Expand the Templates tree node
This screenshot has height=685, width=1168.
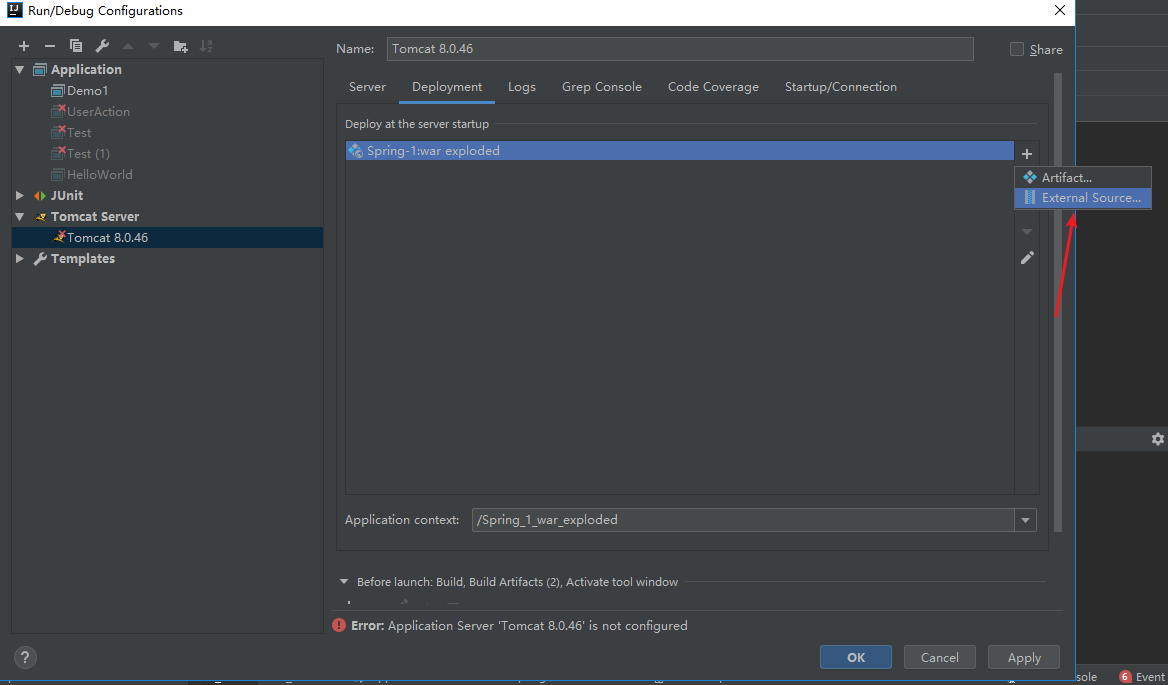(20, 259)
